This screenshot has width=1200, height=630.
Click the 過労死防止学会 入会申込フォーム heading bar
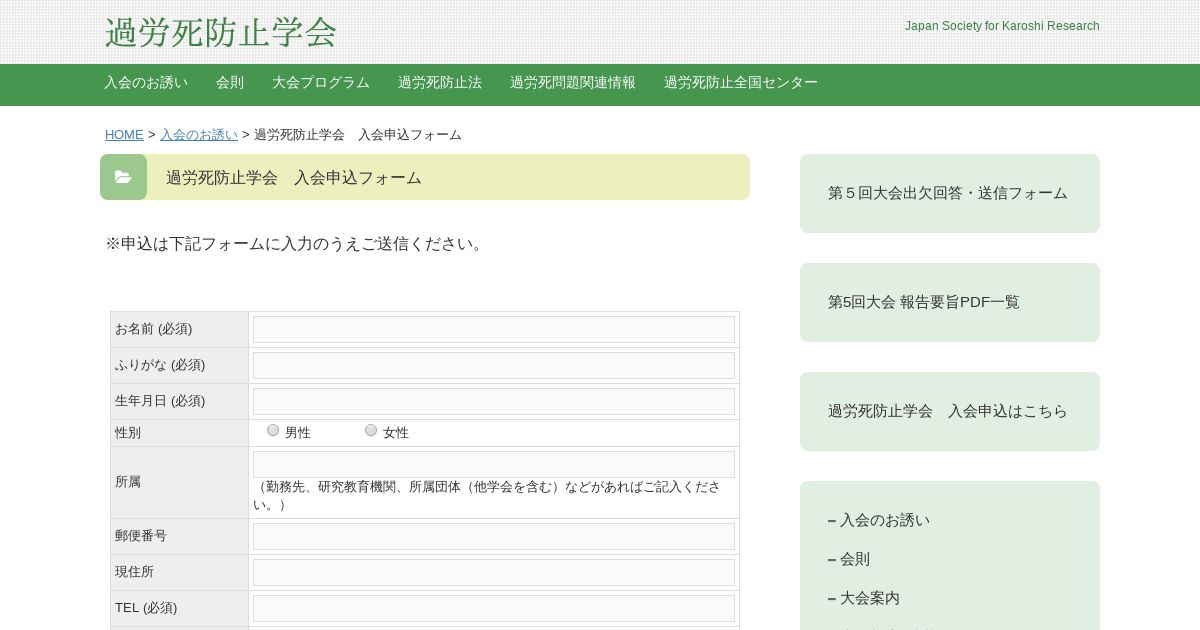click(x=425, y=177)
